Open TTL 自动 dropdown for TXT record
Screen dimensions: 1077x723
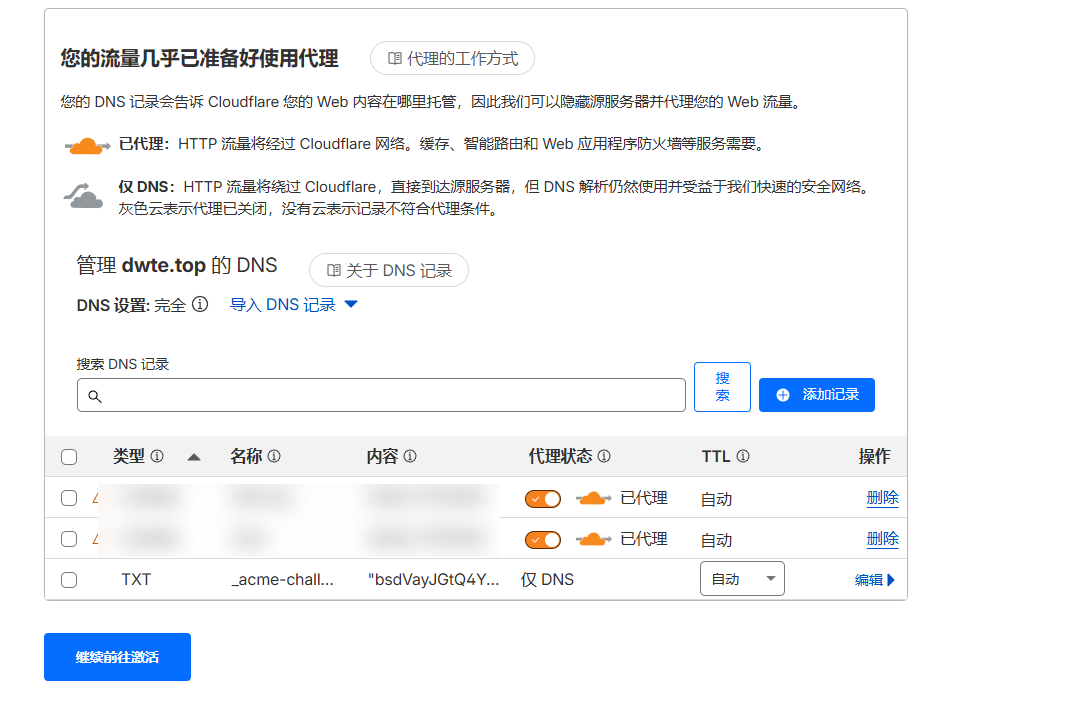(742, 579)
